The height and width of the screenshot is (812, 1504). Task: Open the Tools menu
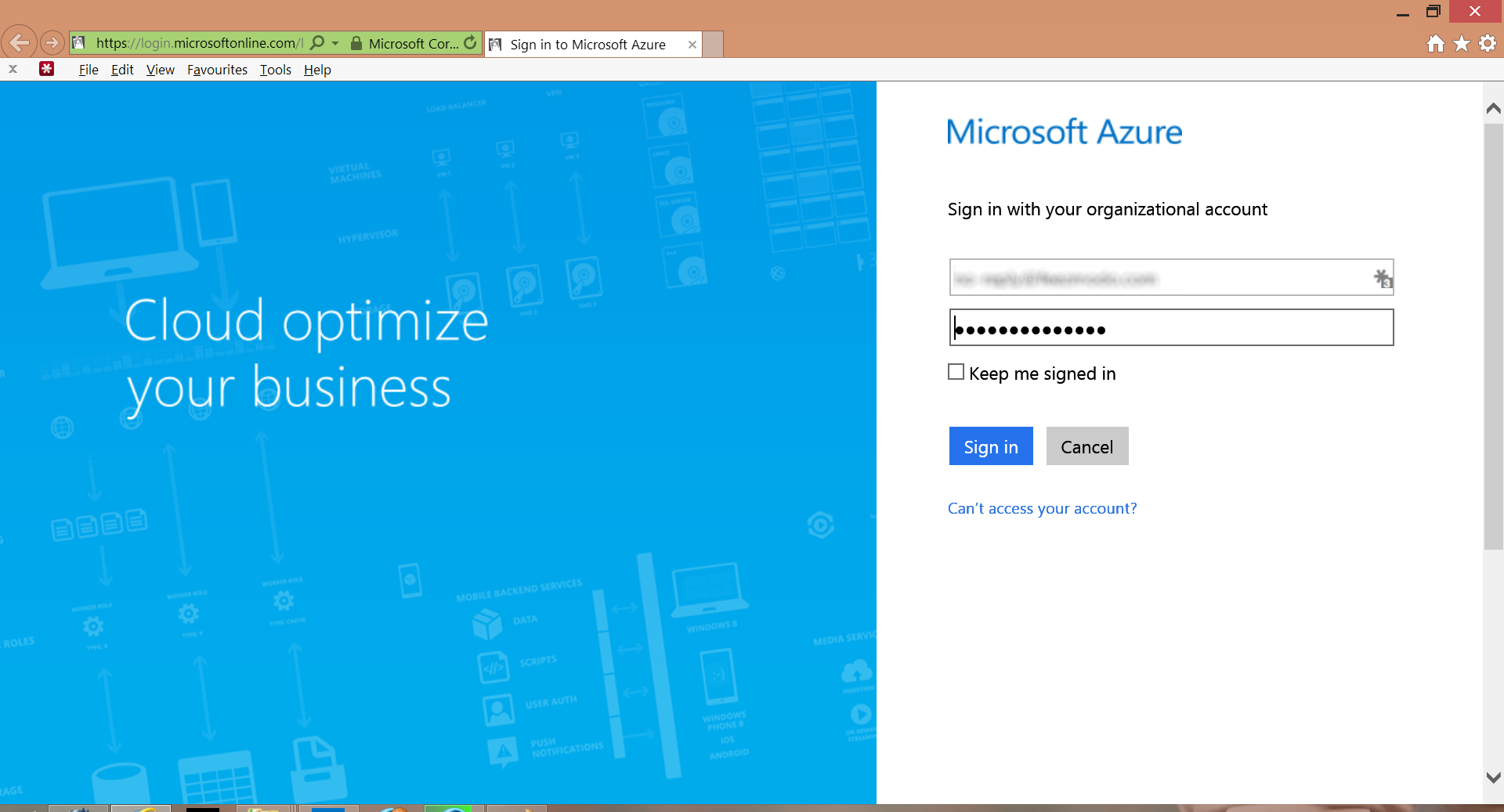pos(276,70)
